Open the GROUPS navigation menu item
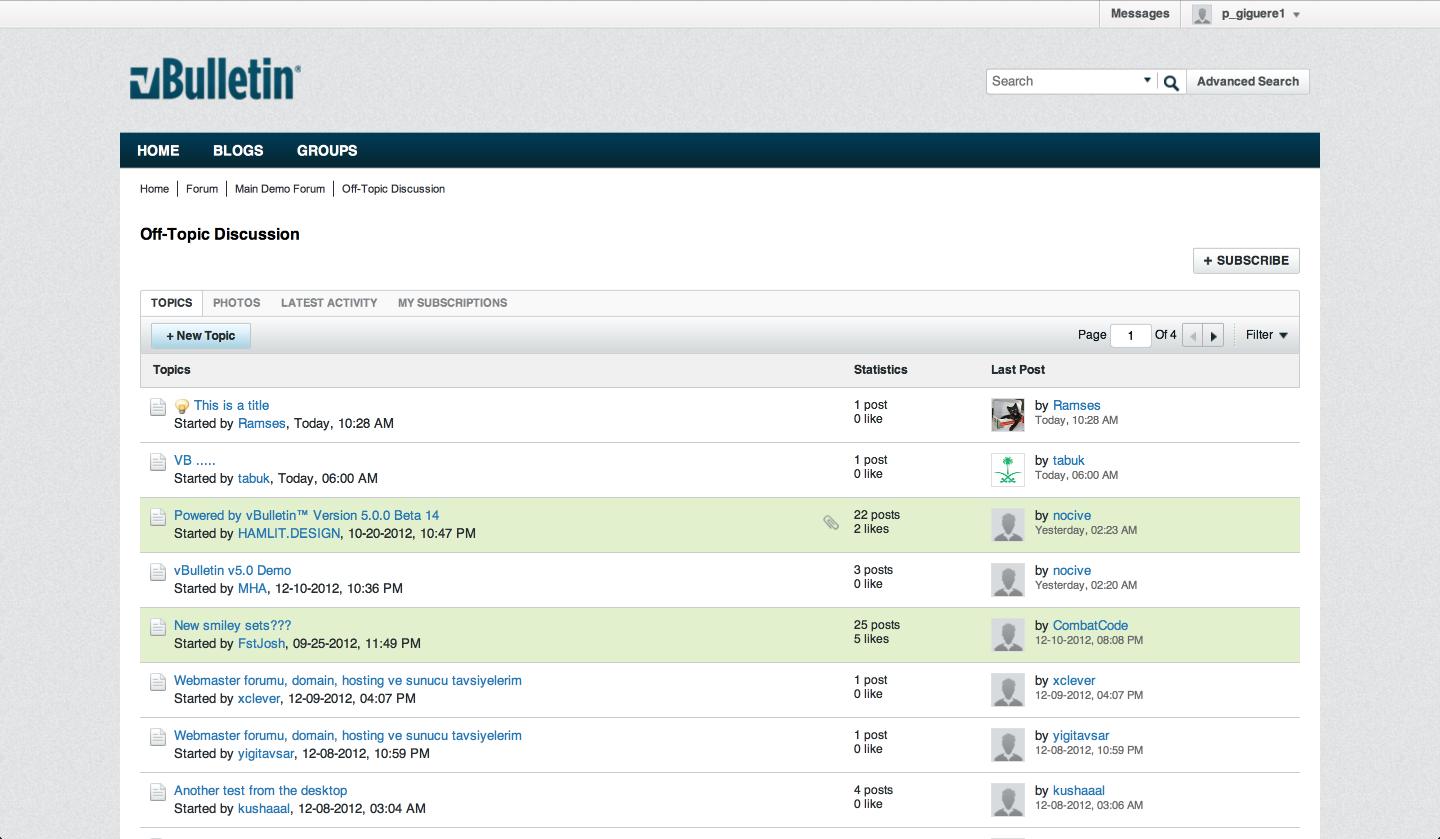This screenshot has width=1440, height=839. [327, 151]
